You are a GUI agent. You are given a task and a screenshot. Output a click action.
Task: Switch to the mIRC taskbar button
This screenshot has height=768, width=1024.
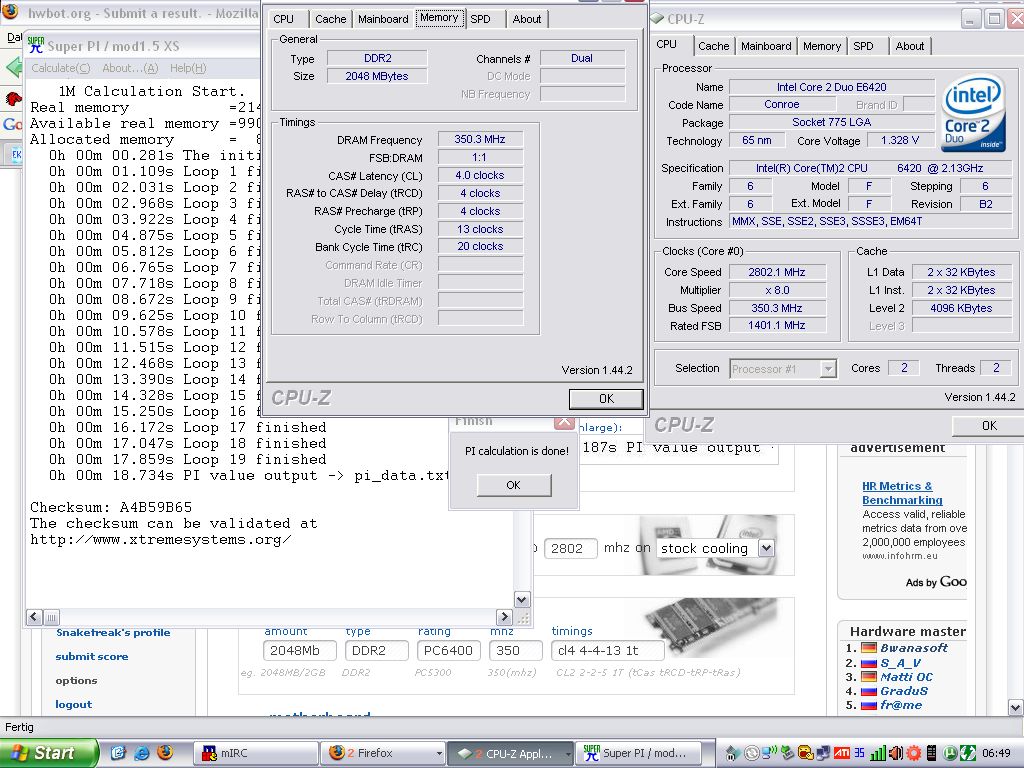coord(256,753)
